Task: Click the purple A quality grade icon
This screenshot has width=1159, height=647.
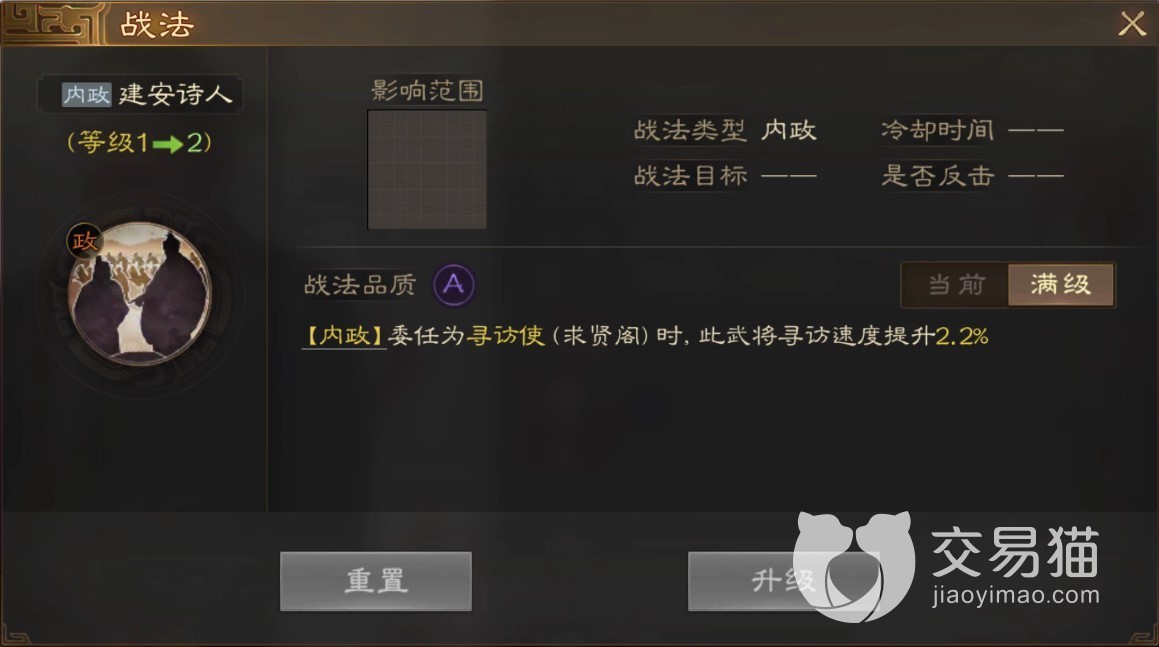Action: point(454,285)
